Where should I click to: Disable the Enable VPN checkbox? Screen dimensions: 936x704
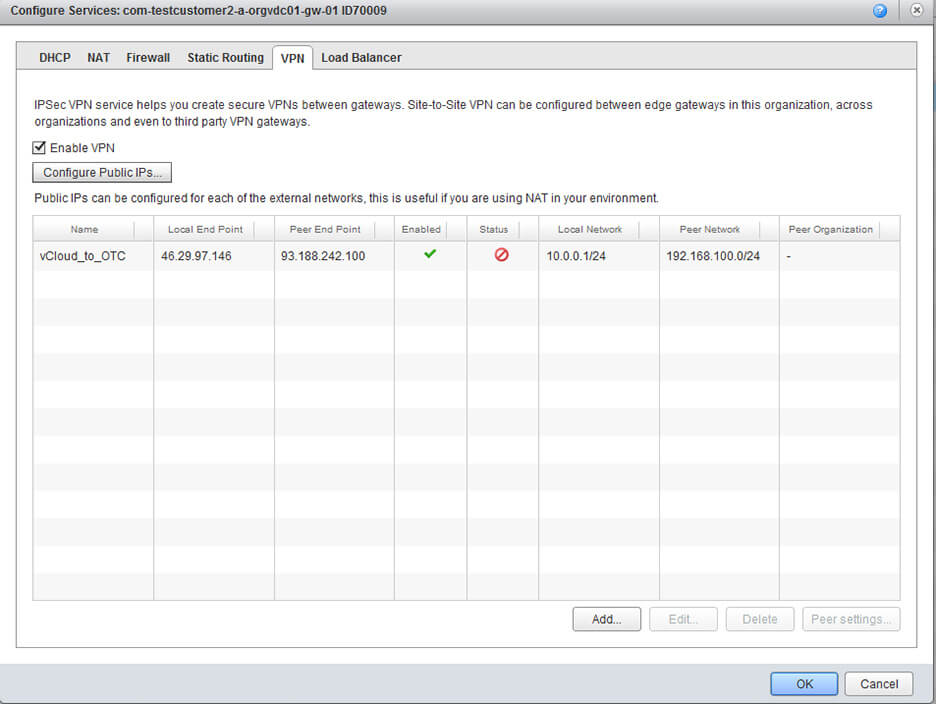click(38, 147)
